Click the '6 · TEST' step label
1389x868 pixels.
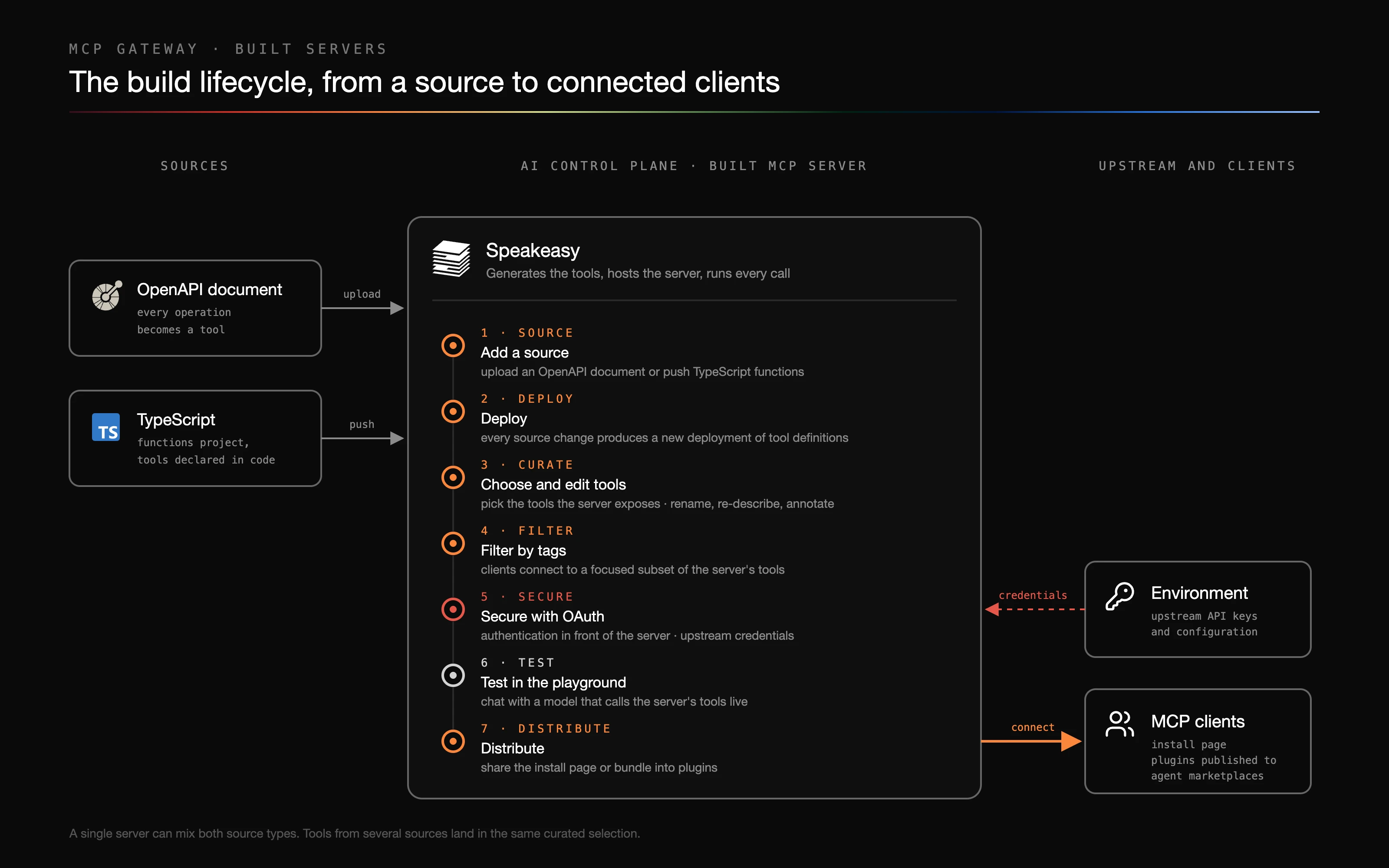(518, 663)
